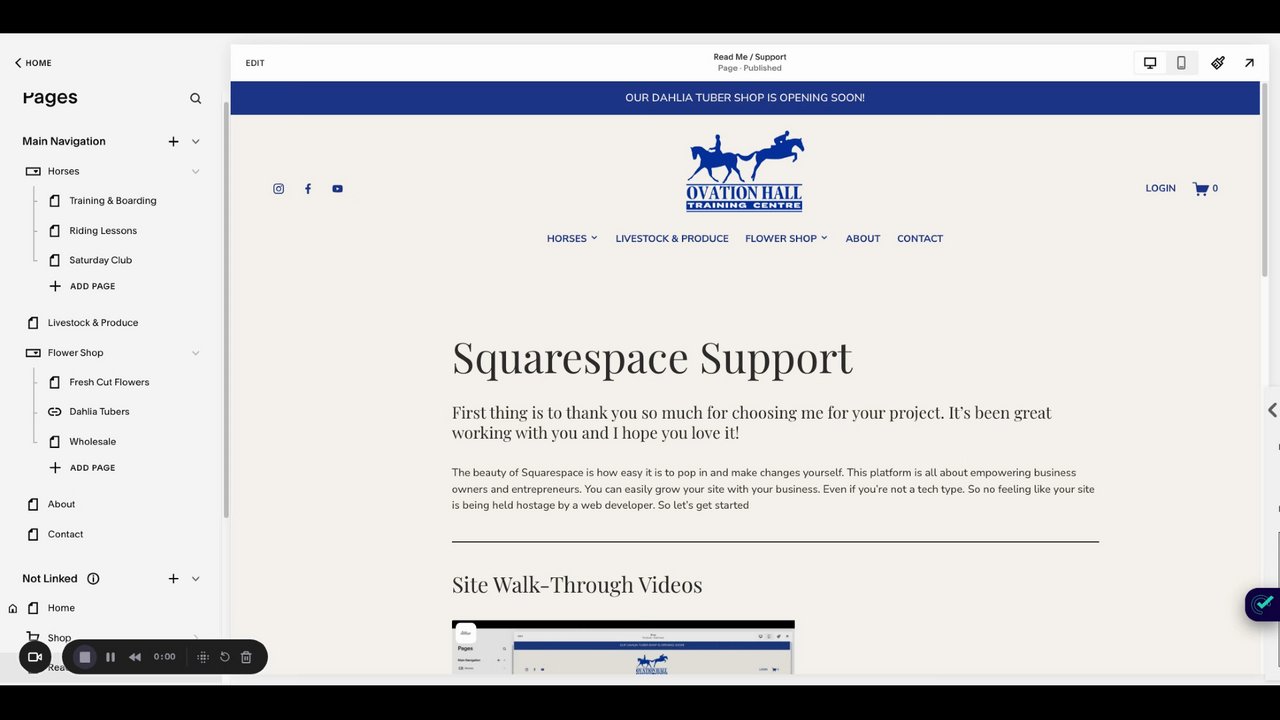Click the checkmark extension badge
The width and height of the screenshot is (1280, 720).
coord(1264,604)
